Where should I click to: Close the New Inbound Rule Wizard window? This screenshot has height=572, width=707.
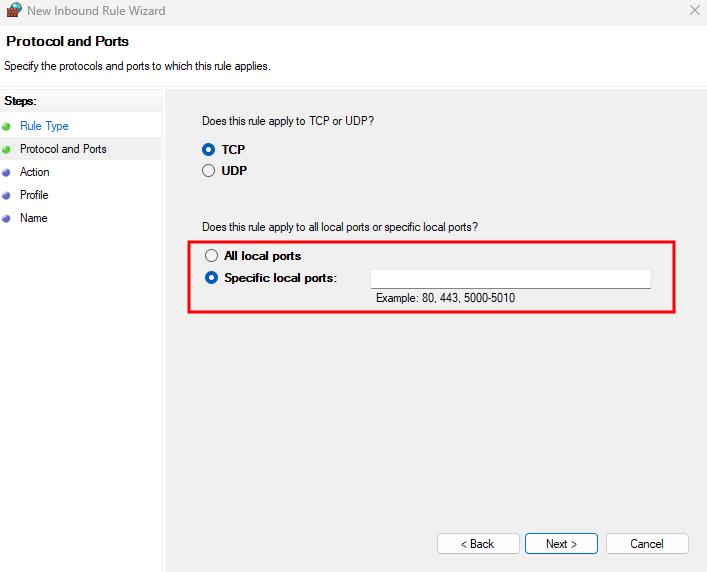coord(695,10)
